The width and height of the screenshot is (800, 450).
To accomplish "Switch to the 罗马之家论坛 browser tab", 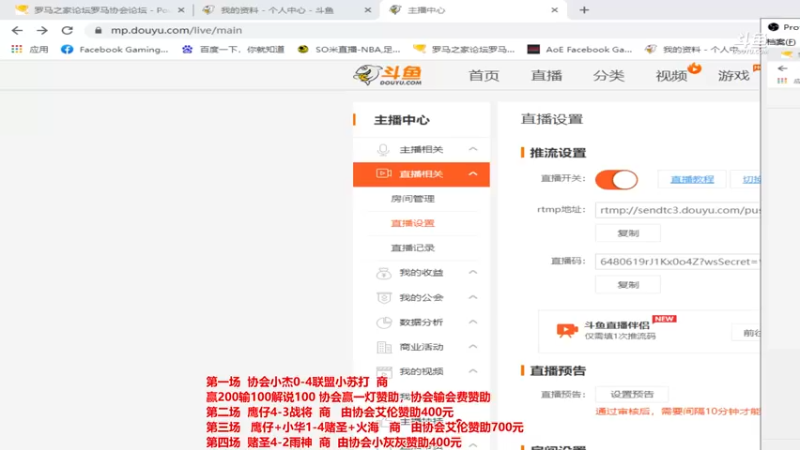I will tap(98, 10).
